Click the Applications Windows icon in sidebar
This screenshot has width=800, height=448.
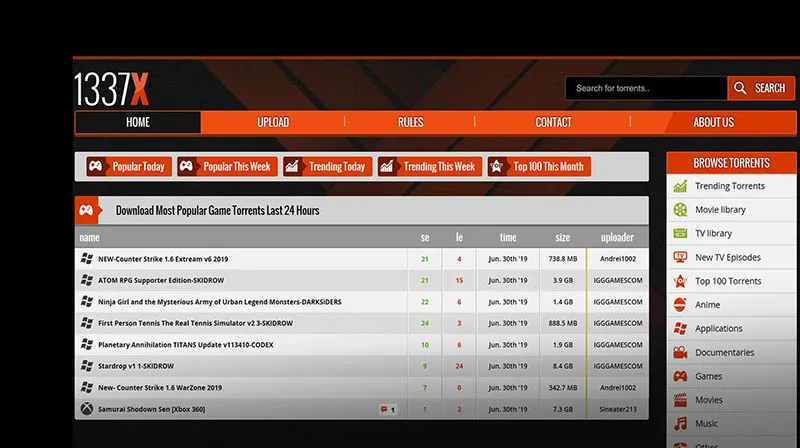pyautogui.click(x=680, y=328)
